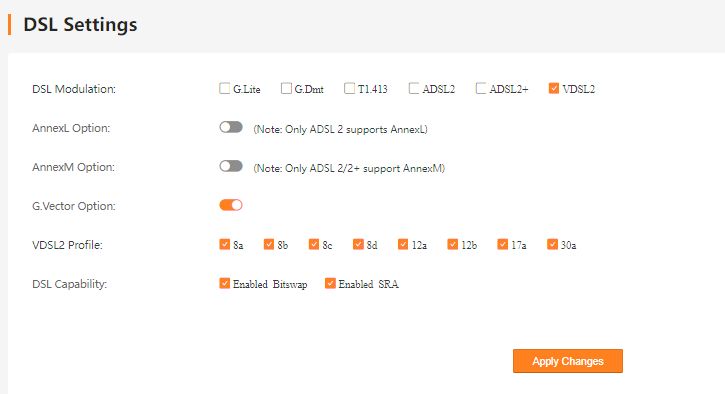The width and height of the screenshot is (725, 394).
Task: Click the Apply Changes button
Action: click(568, 361)
